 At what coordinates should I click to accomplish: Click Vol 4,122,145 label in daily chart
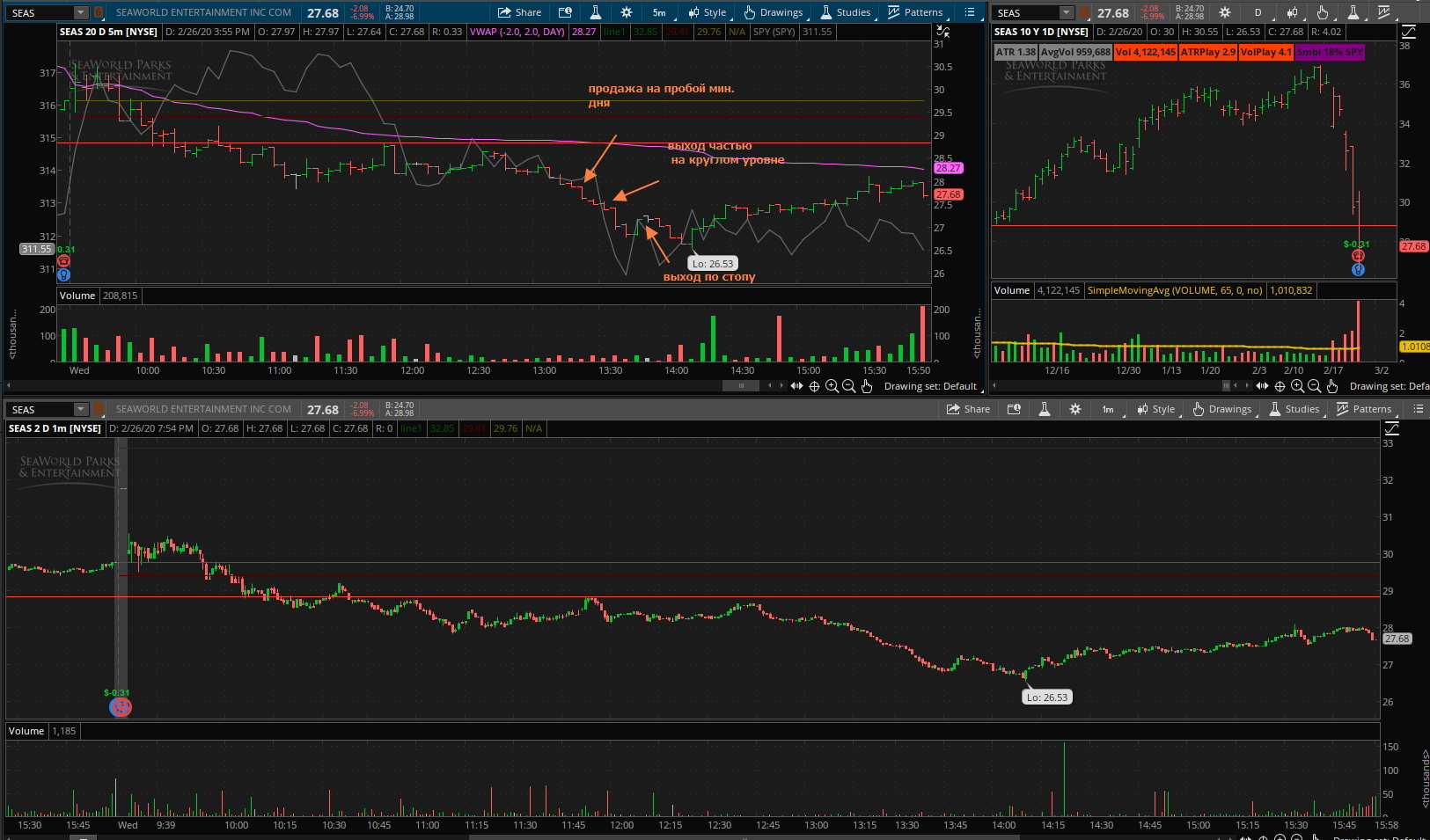[x=1146, y=52]
